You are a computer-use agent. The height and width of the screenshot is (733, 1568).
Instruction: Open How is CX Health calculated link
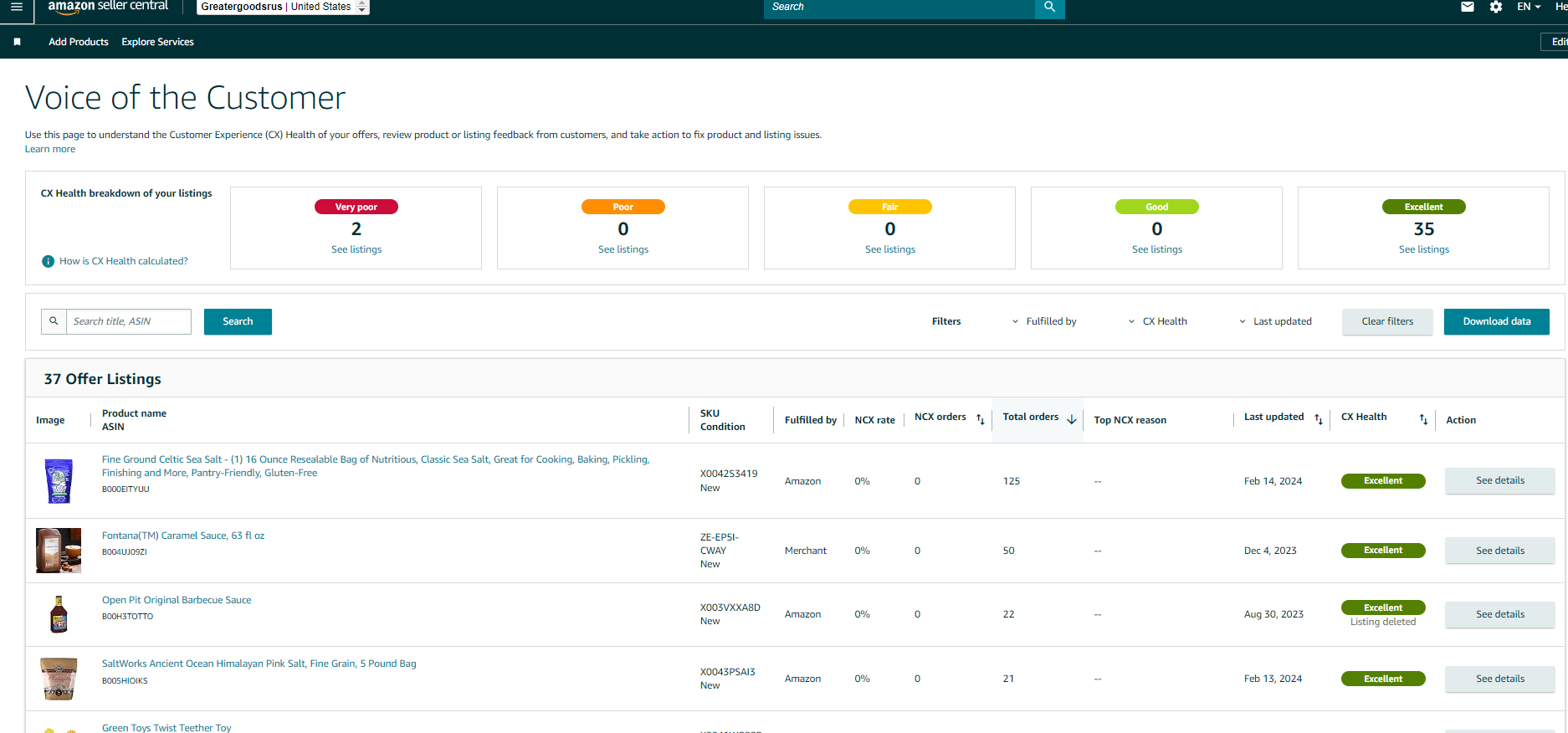(x=124, y=261)
